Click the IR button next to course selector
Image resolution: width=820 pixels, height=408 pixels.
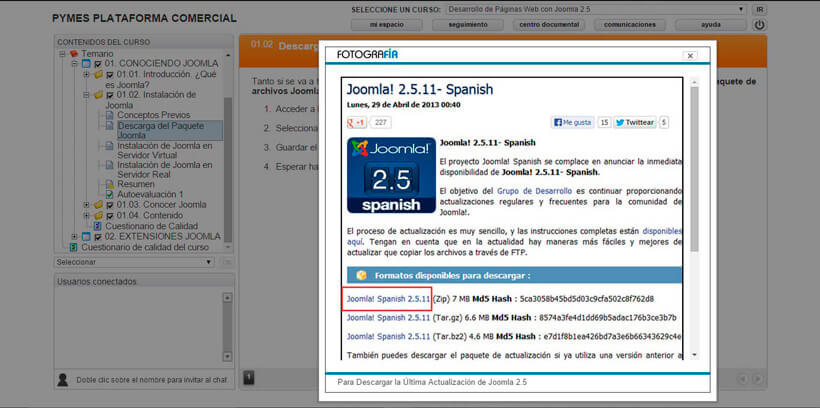[759, 9]
